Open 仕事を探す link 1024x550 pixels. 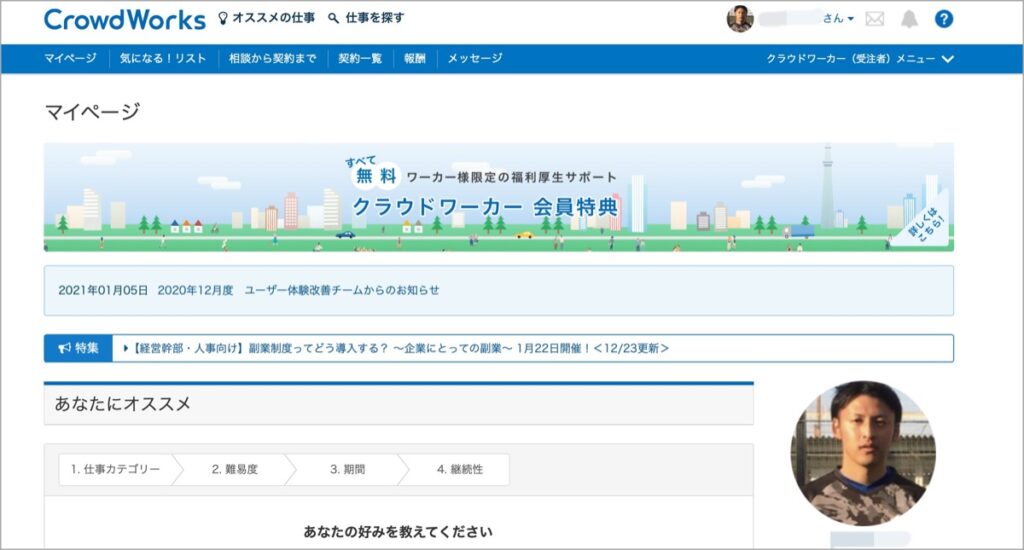pos(374,18)
